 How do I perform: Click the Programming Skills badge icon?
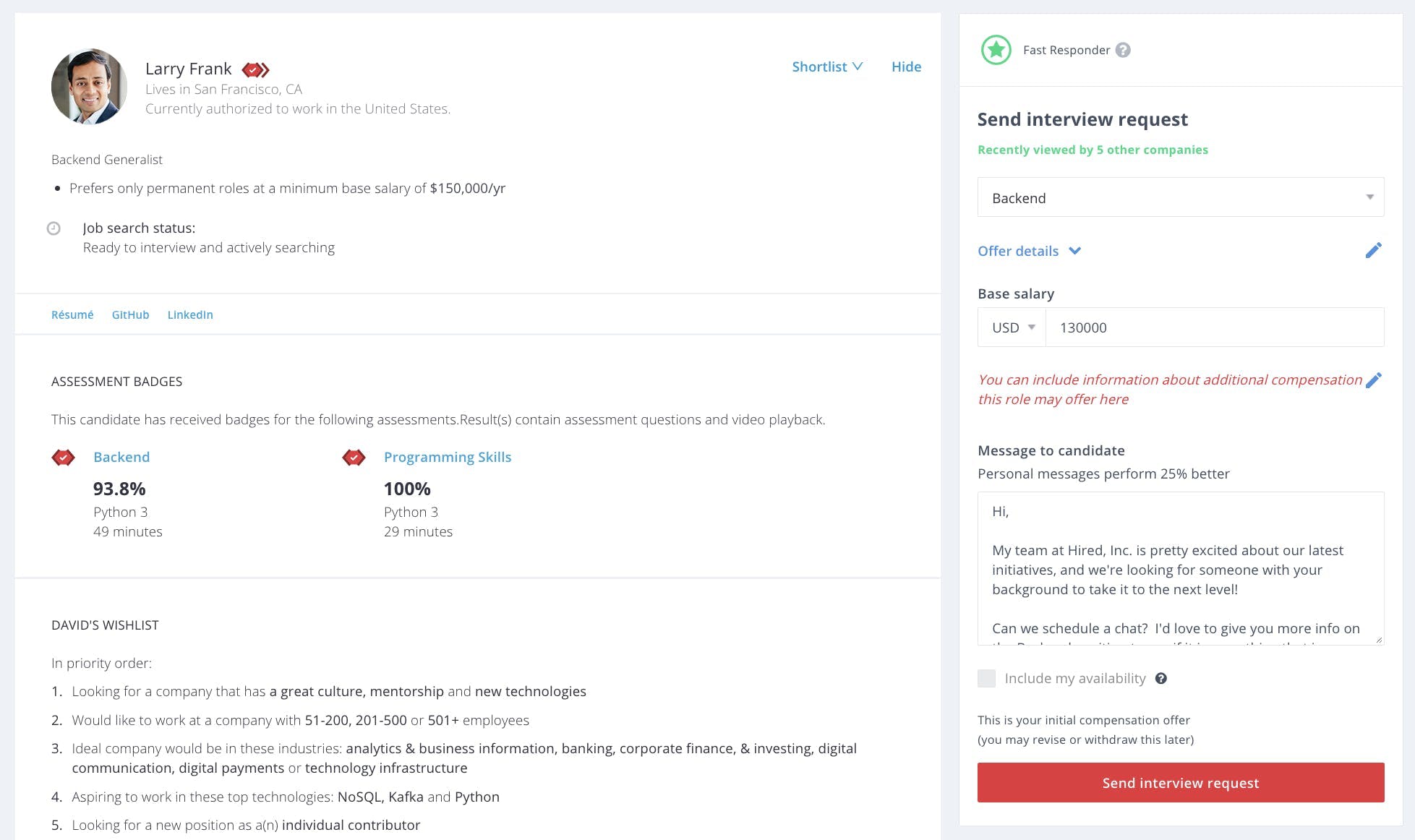coord(354,457)
